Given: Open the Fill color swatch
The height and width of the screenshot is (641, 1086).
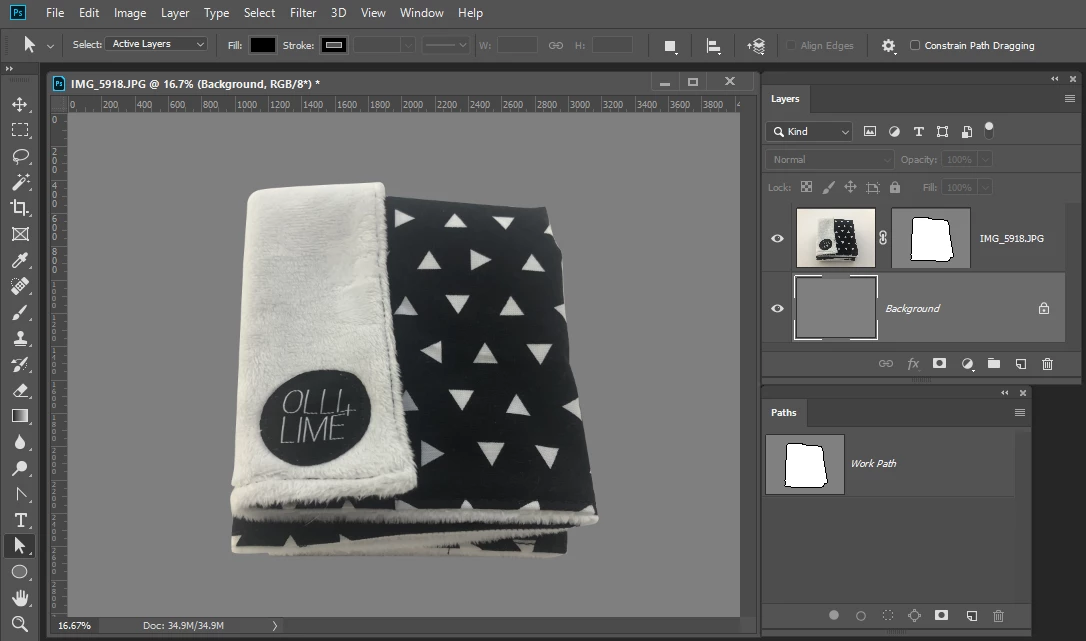Looking at the screenshot, I should (x=262, y=45).
